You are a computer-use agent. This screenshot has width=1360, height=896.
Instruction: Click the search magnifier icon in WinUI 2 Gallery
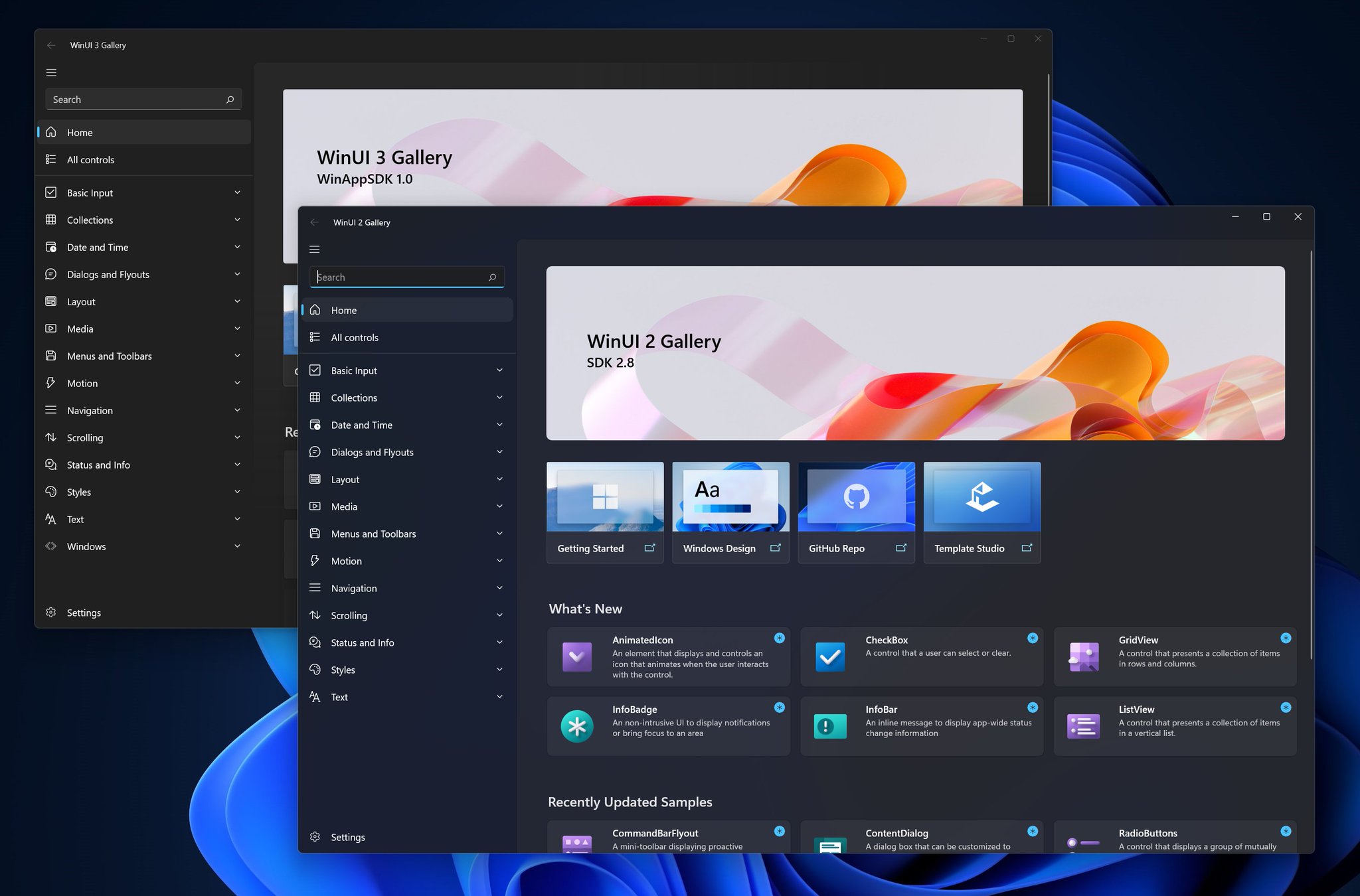[x=492, y=277]
